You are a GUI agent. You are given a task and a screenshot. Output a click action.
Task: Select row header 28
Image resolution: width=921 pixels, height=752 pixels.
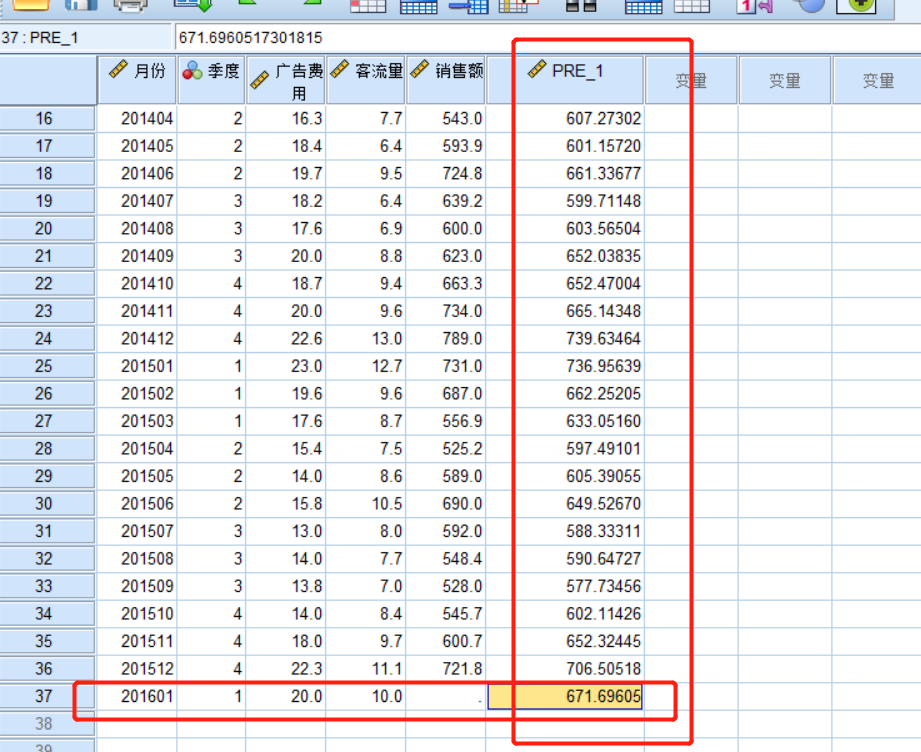tap(47, 448)
